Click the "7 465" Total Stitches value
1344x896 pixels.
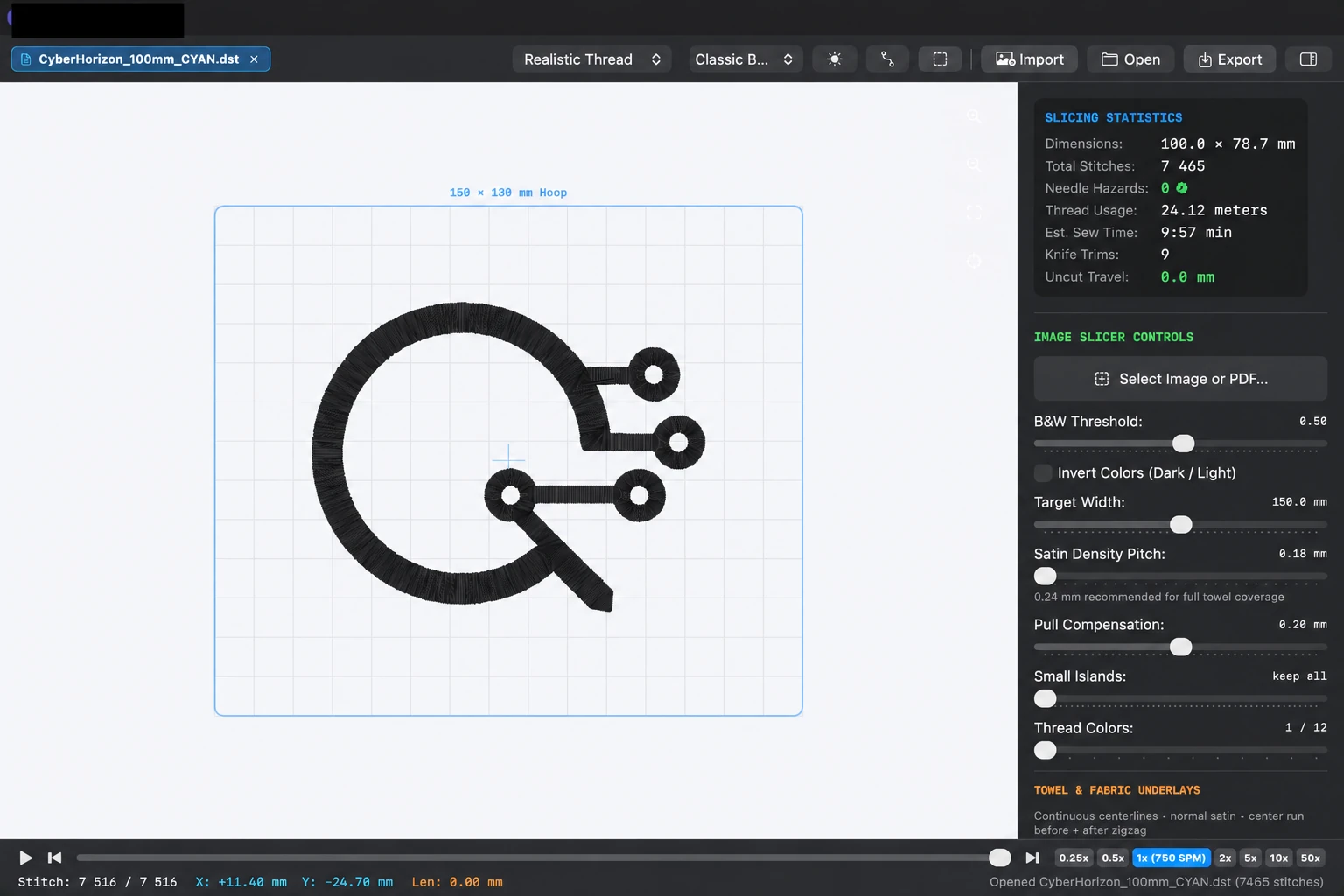[1183, 166]
